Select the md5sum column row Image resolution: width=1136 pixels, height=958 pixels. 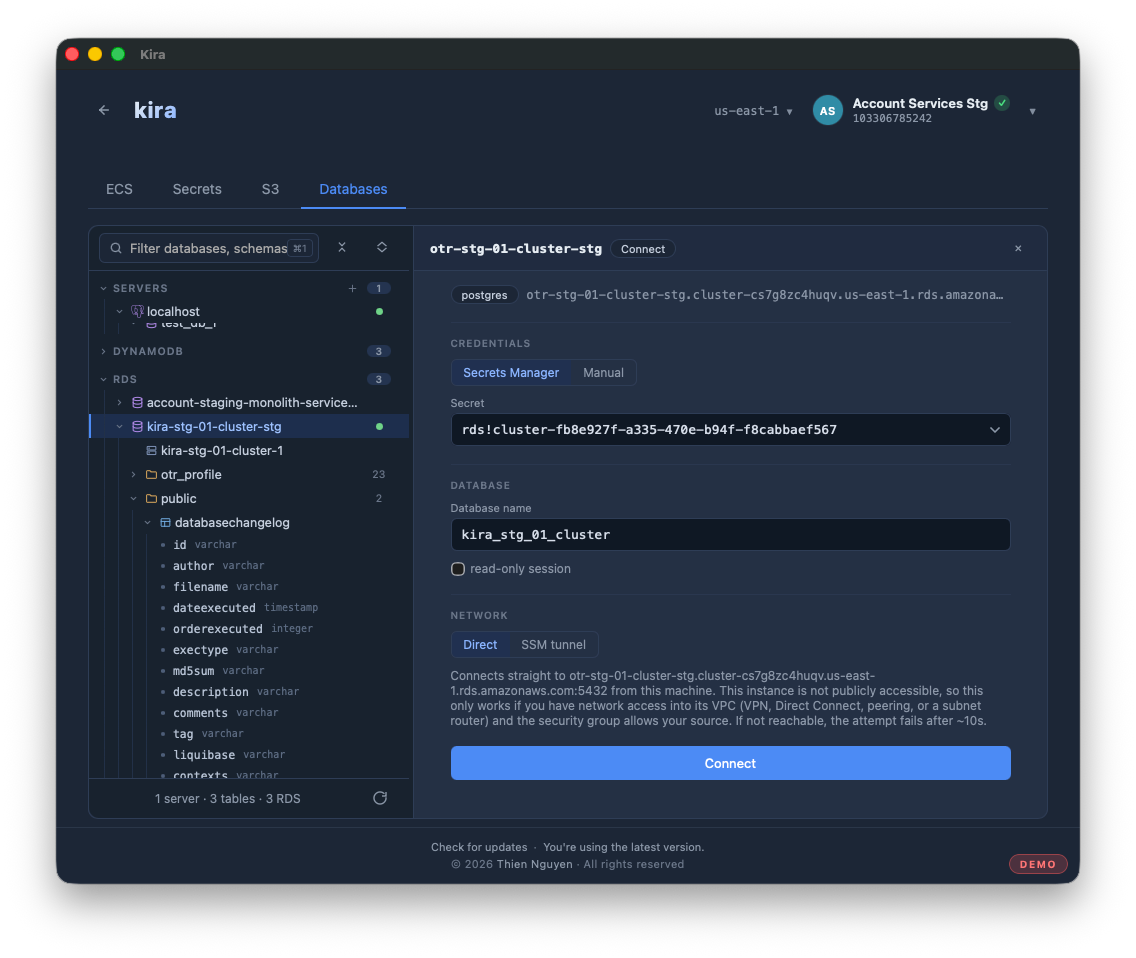(219, 670)
